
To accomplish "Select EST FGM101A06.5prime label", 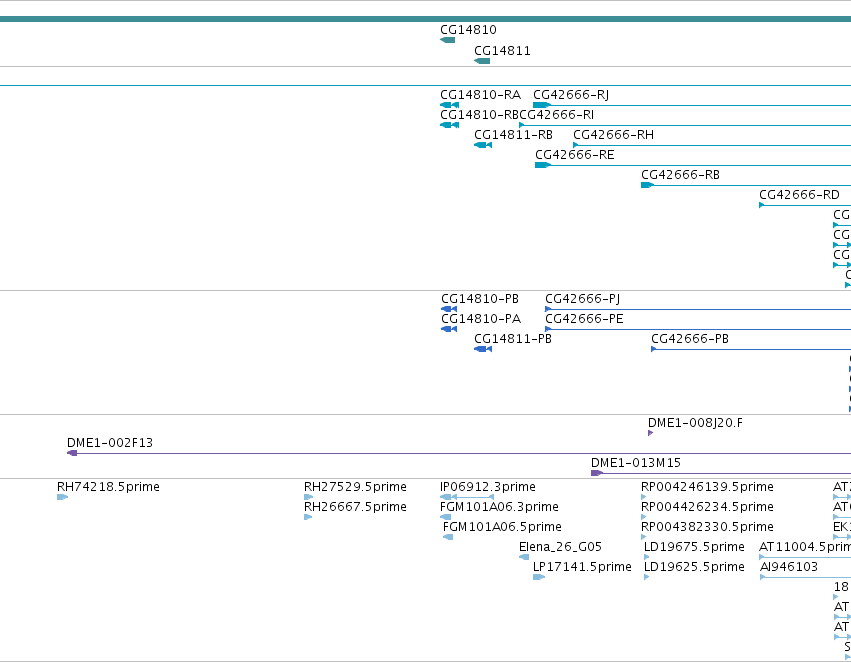I will click(x=502, y=527).
